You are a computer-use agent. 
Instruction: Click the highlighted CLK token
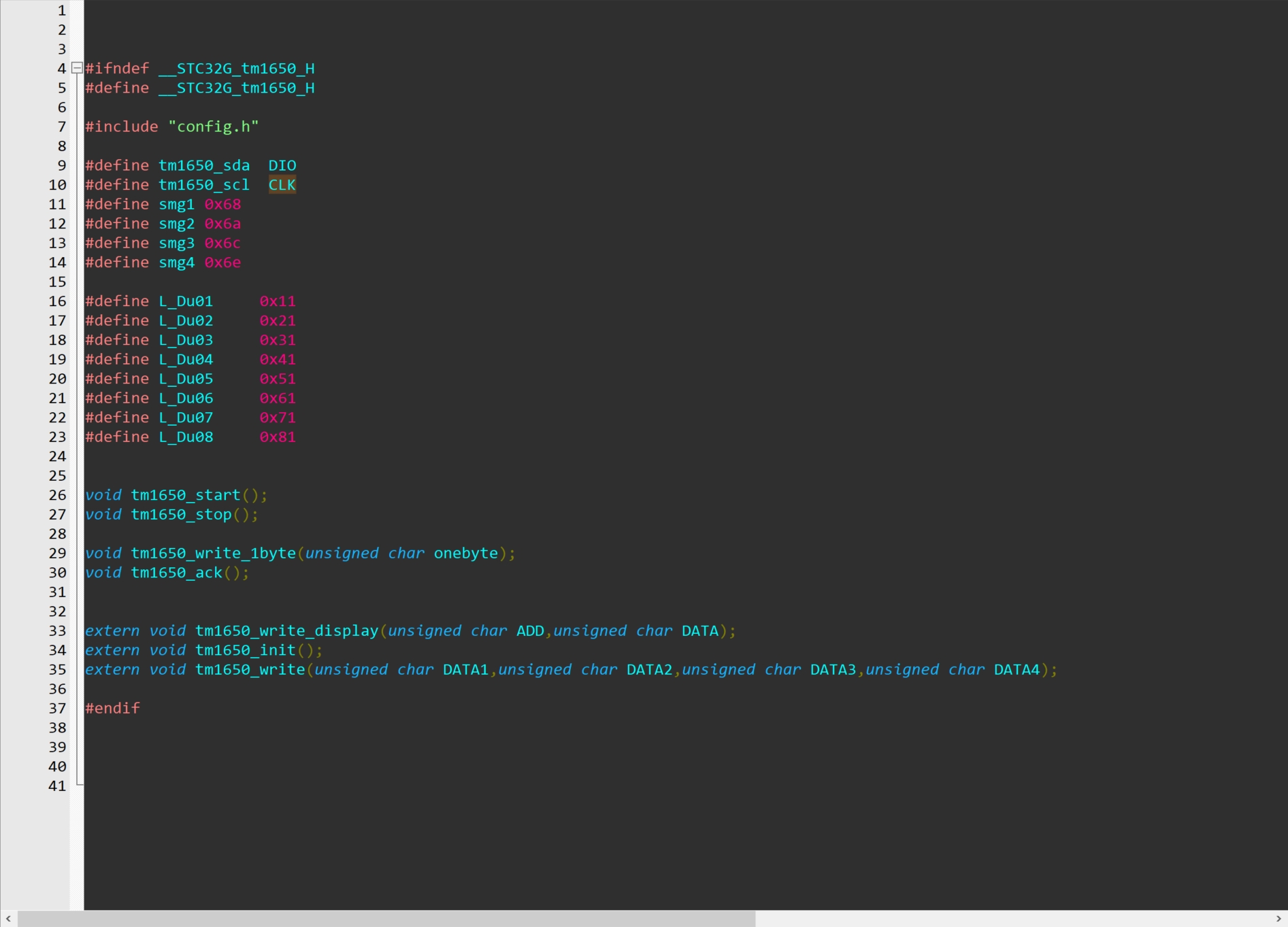pyautogui.click(x=282, y=185)
